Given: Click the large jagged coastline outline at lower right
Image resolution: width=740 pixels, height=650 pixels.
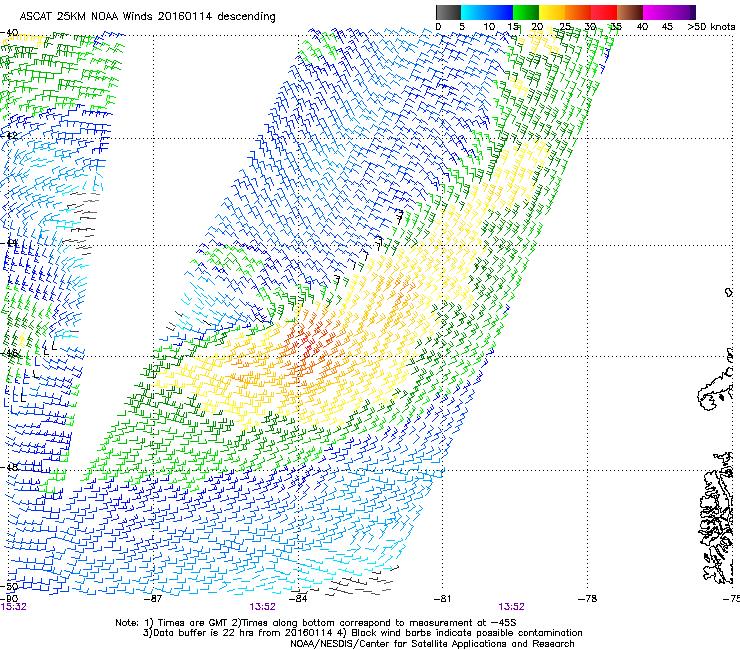Looking at the screenshot, I should click(x=716, y=518).
